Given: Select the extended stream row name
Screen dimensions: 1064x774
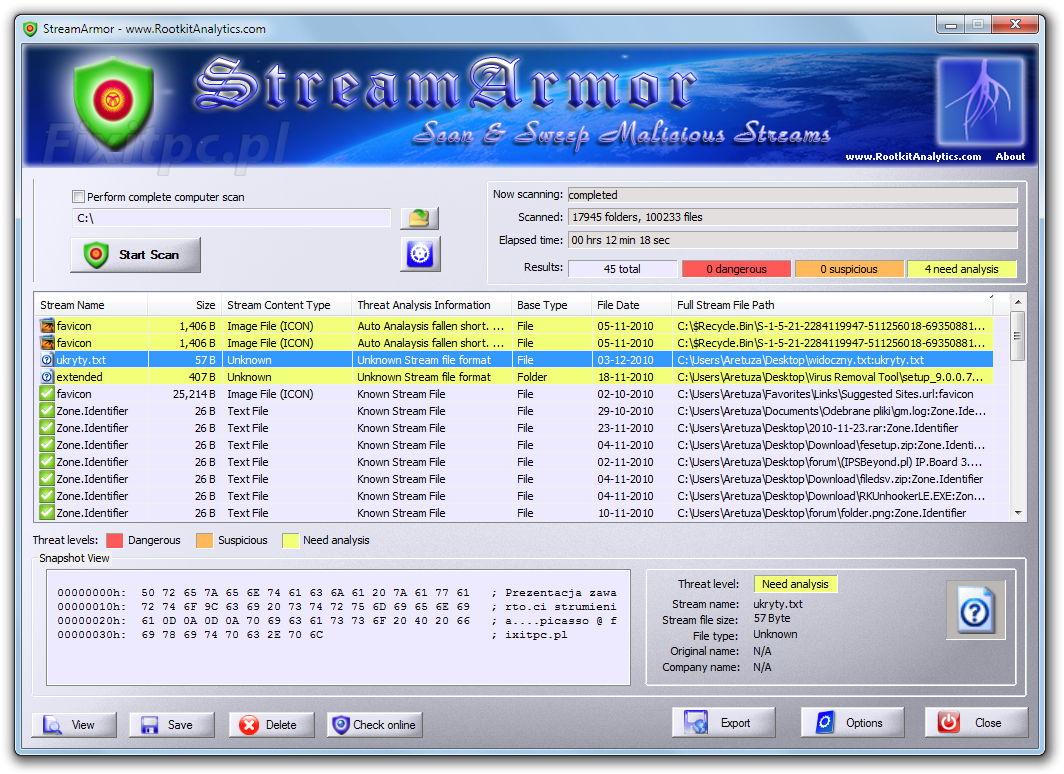Looking at the screenshot, I should tap(79, 377).
